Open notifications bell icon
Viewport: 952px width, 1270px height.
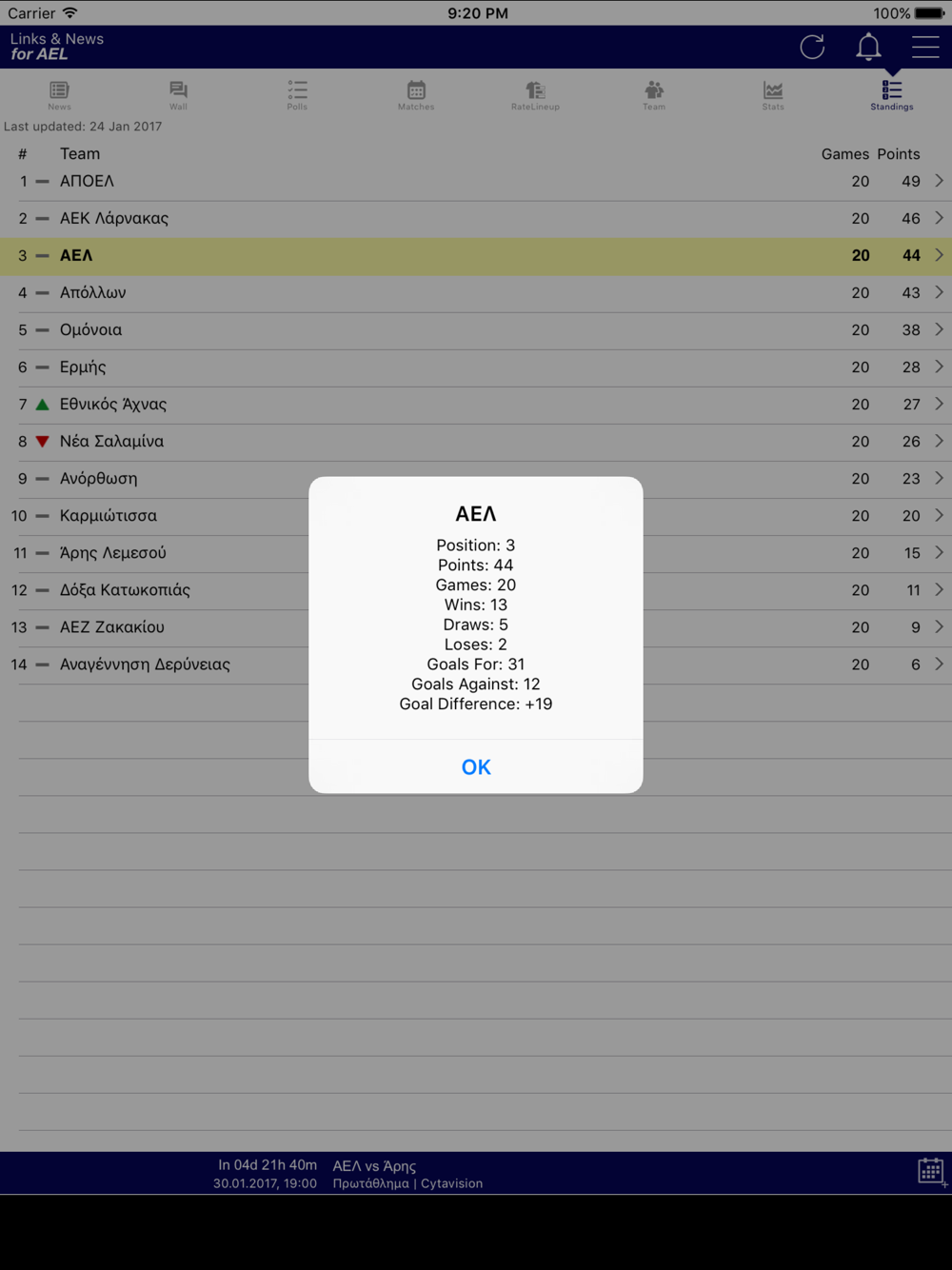tap(868, 47)
